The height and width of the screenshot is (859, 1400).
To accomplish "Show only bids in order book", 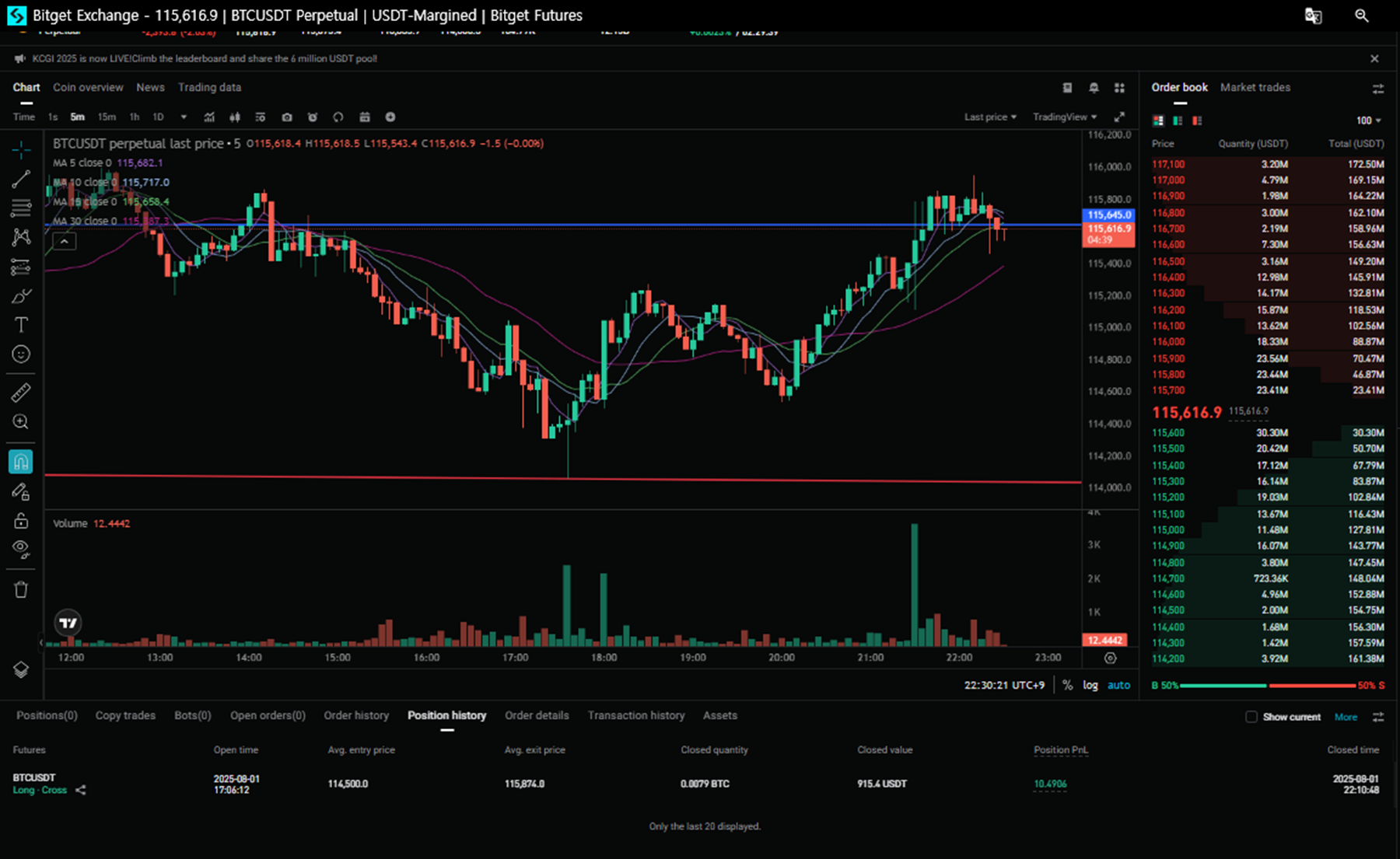I will point(1178,120).
